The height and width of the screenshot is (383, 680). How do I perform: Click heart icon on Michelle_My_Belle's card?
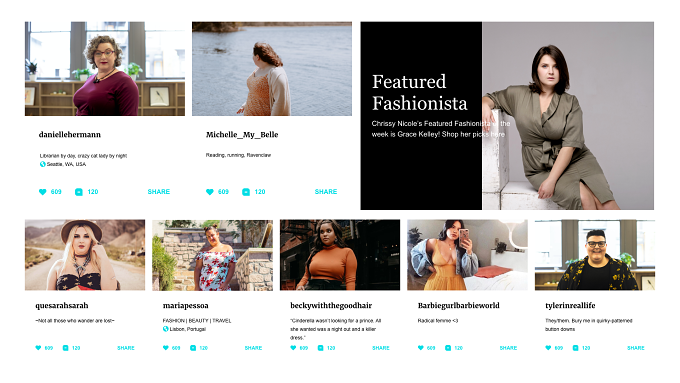[x=209, y=192]
